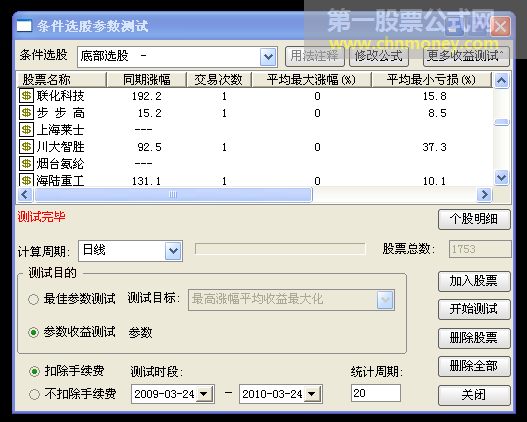
Task: Select the 最佳参数测试 radio button
Action: 33,299
